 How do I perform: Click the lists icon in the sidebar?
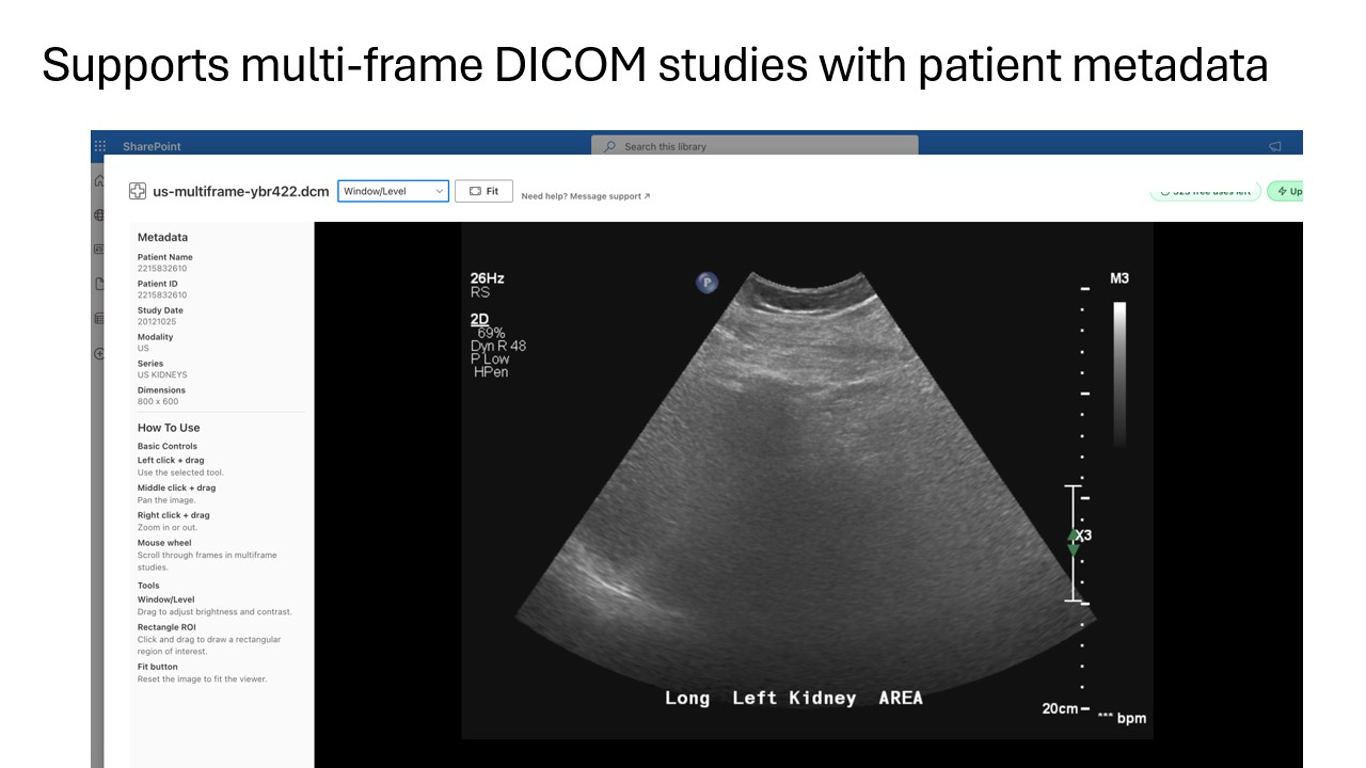(100, 318)
